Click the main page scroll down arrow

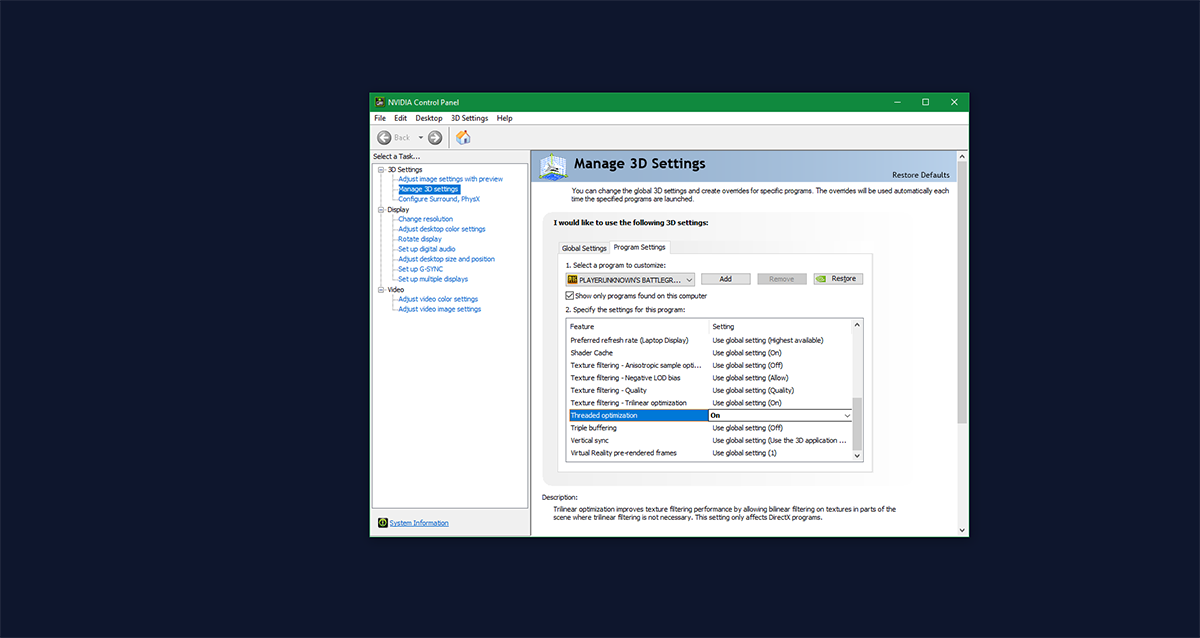tap(962, 530)
